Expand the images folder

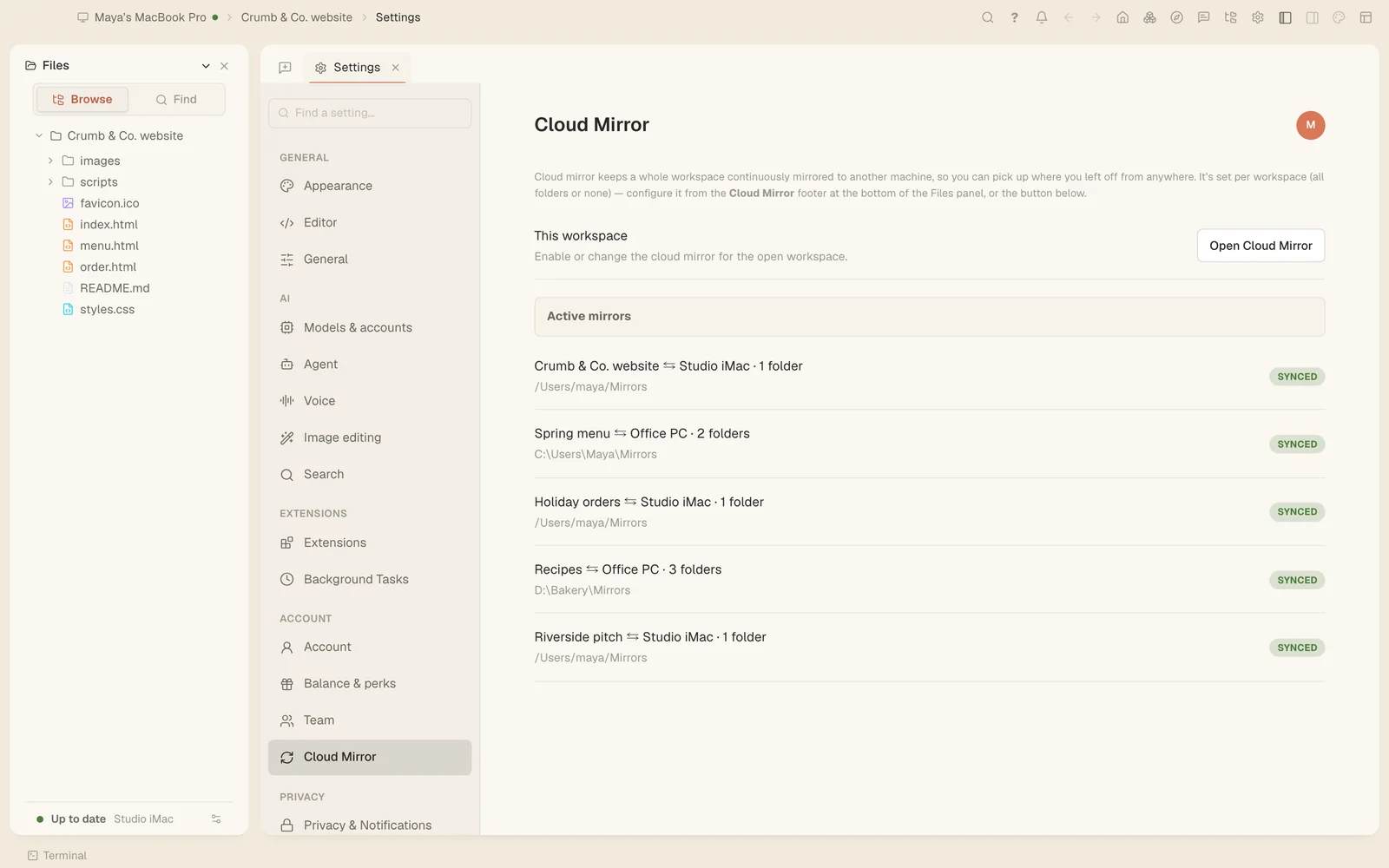[x=50, y=161]
